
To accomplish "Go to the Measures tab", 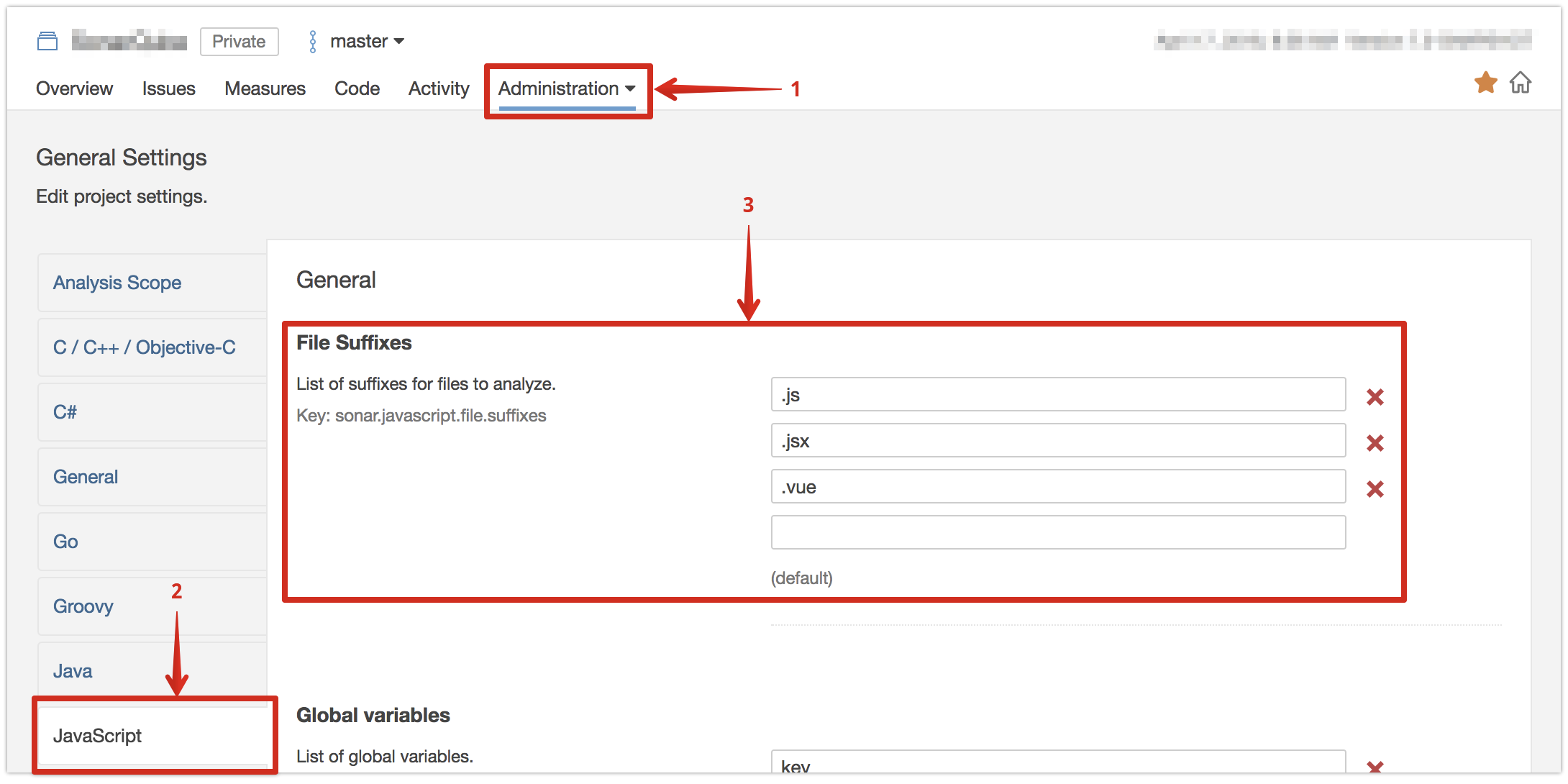I will (265, 88).
